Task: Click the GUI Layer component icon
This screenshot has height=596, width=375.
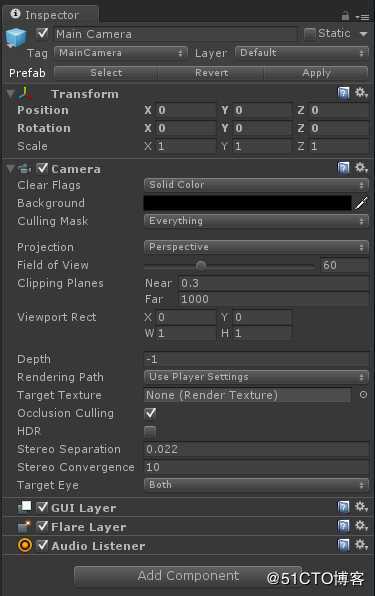Action: click(x=25, y=507)
